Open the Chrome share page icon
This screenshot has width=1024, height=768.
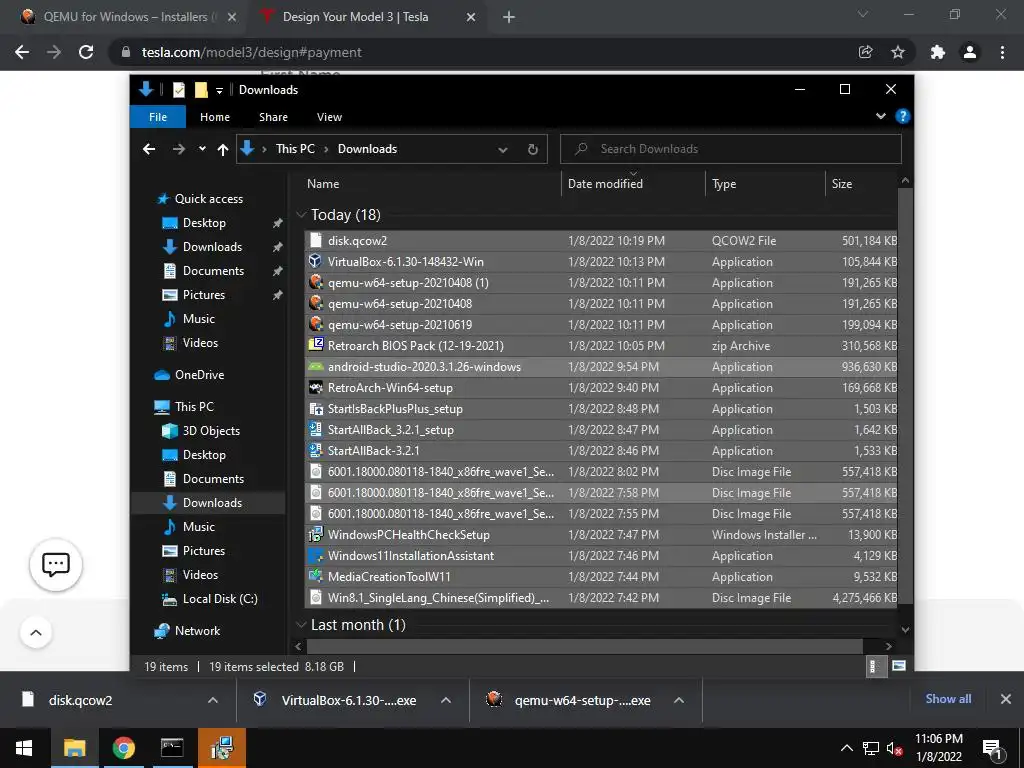tap(865, 52)
